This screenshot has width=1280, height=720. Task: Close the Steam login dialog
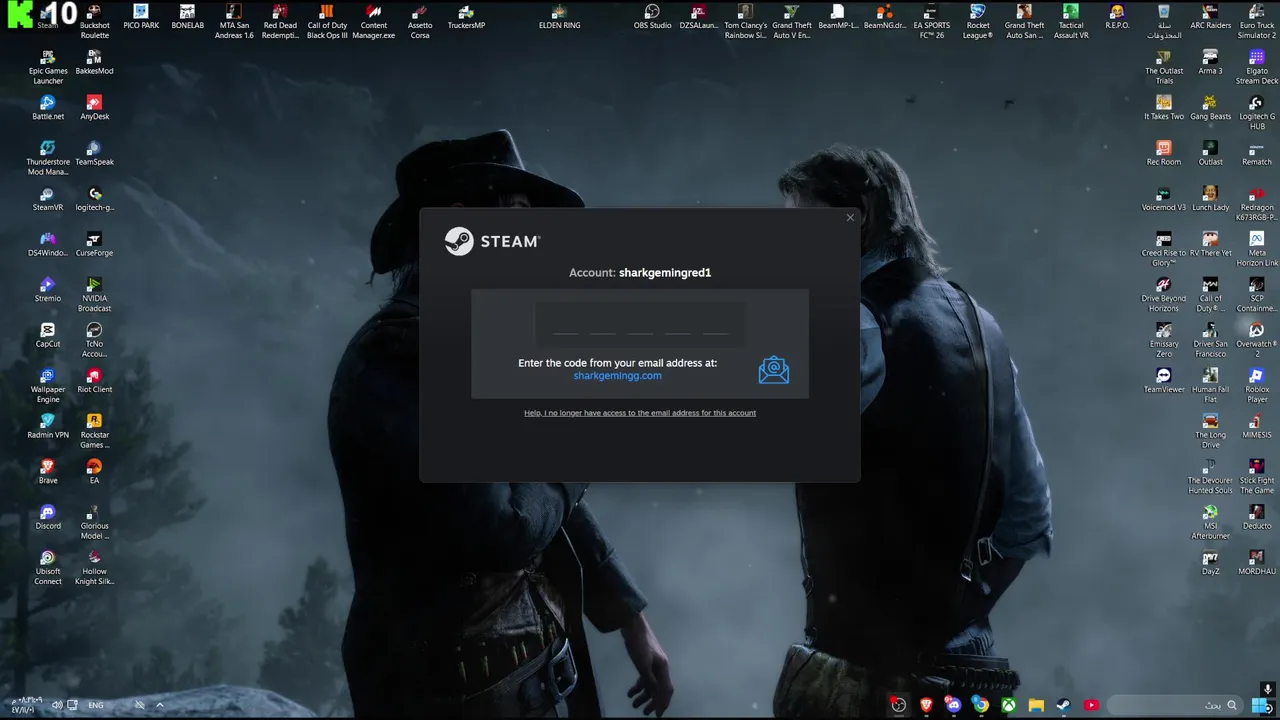(850, 217)
